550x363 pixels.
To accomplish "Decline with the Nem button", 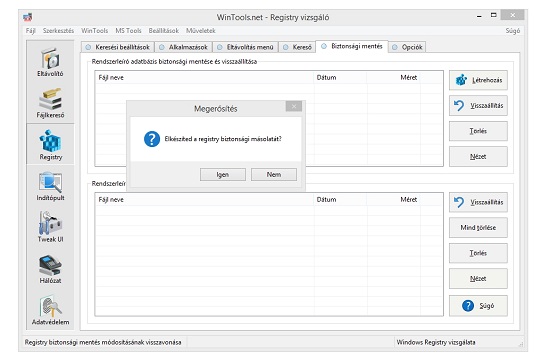I will 274,175.
